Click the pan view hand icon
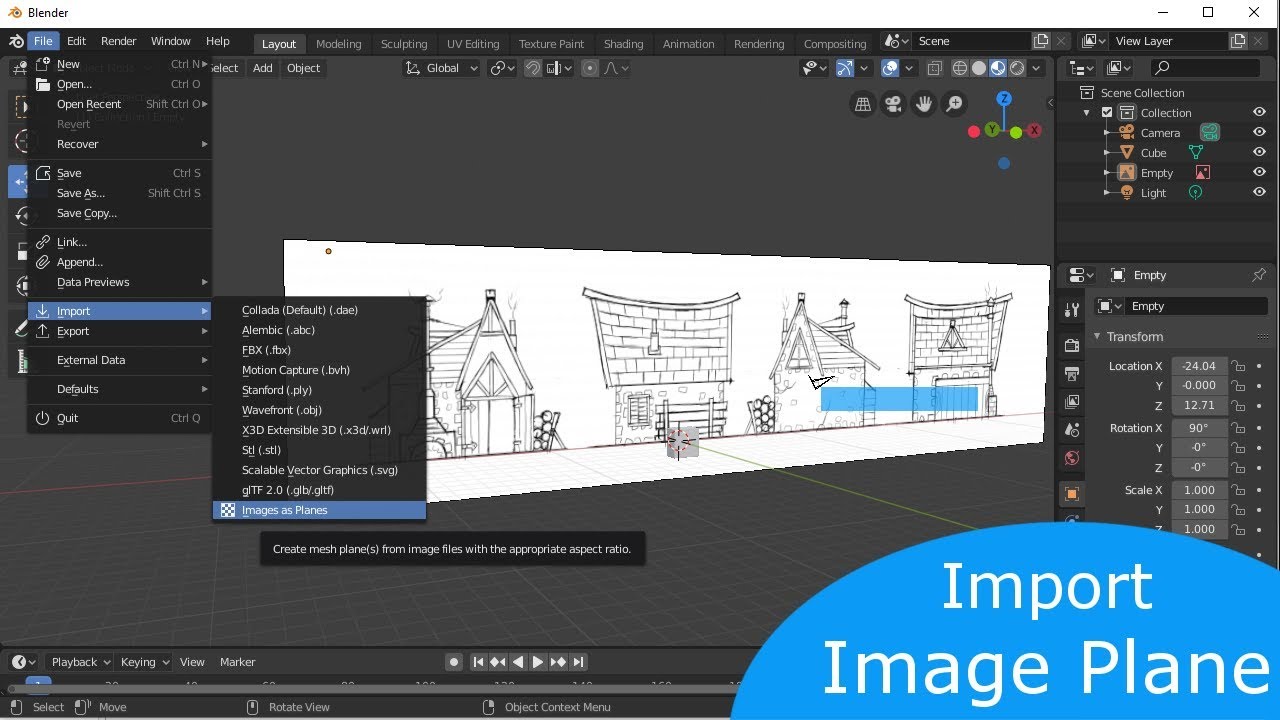 [x=924, y=103]
